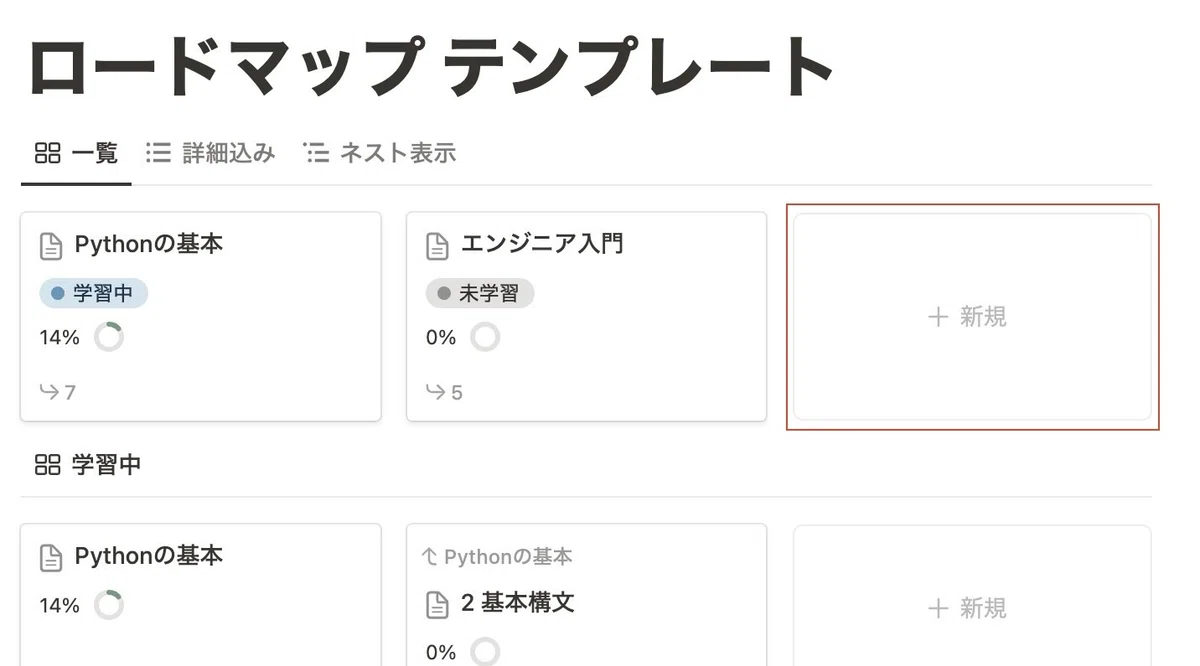
Task: Click the sub-item arrow icon showing 7
Action: pyautogui.click(x=49, y=392)
